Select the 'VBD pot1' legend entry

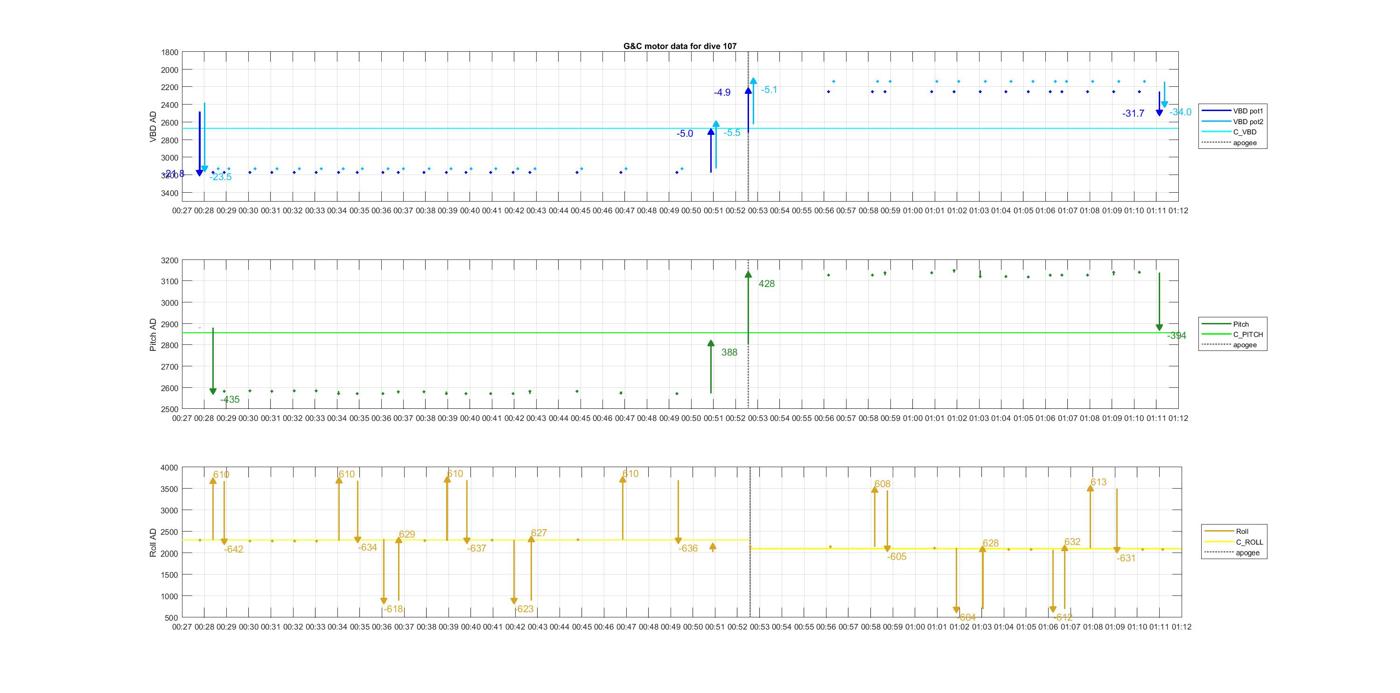[x=1233, y=111]
